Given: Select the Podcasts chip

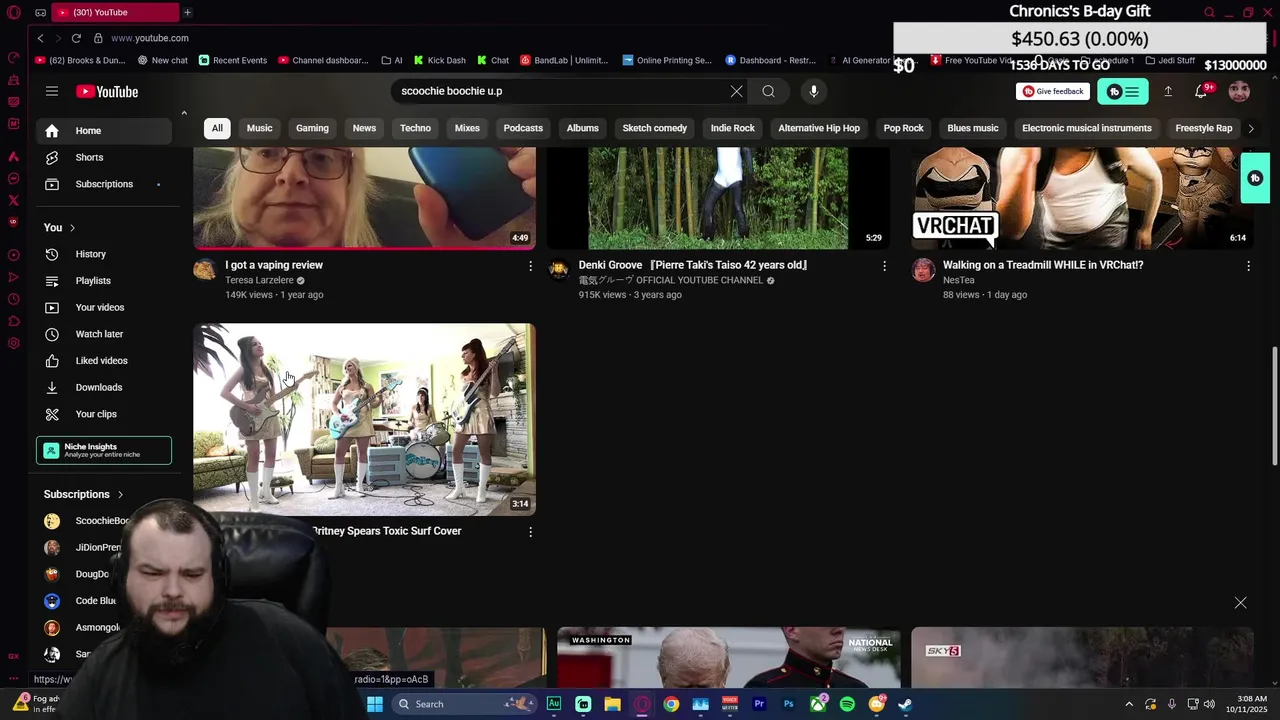Looking at the screenshot, I should [523, 128].
